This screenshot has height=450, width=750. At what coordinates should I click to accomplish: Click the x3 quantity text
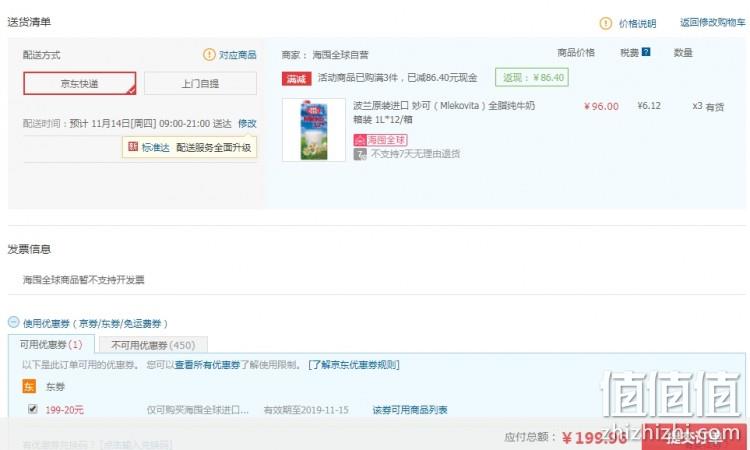697,106
